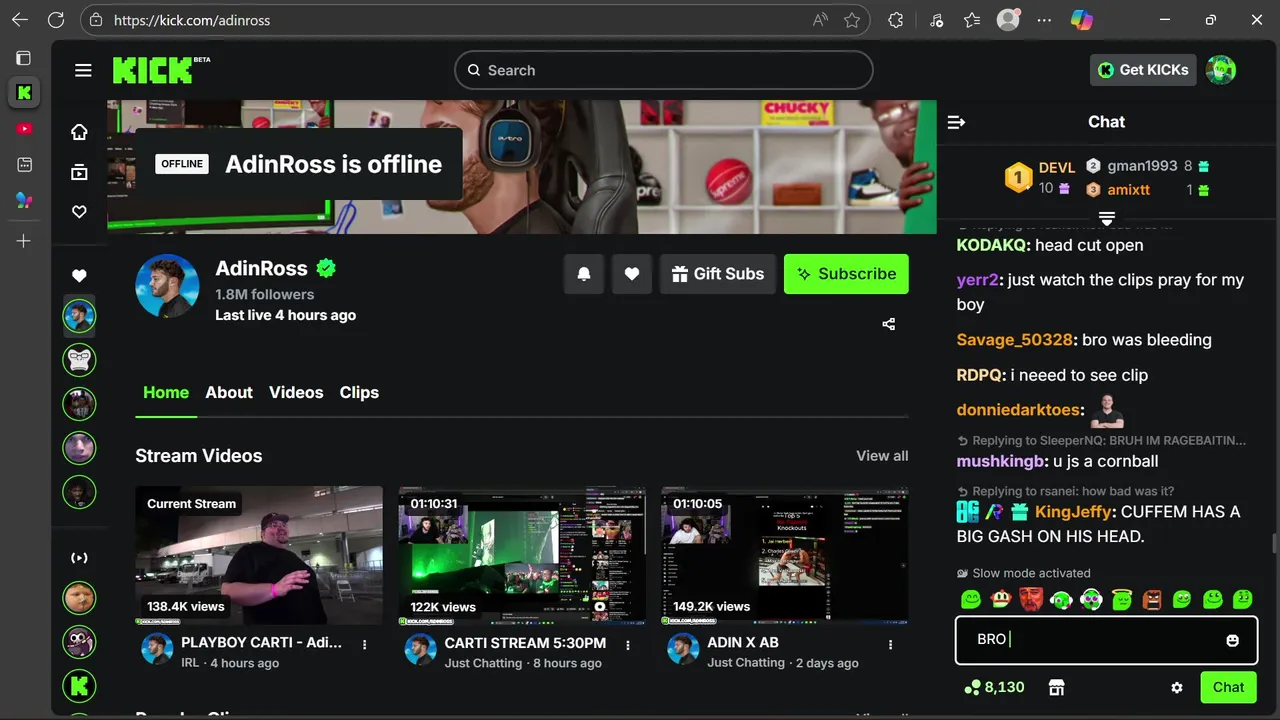This screenshot has height=720, width=1280.
Task: Open the channel shop icon below chat
Action: 1056,688
